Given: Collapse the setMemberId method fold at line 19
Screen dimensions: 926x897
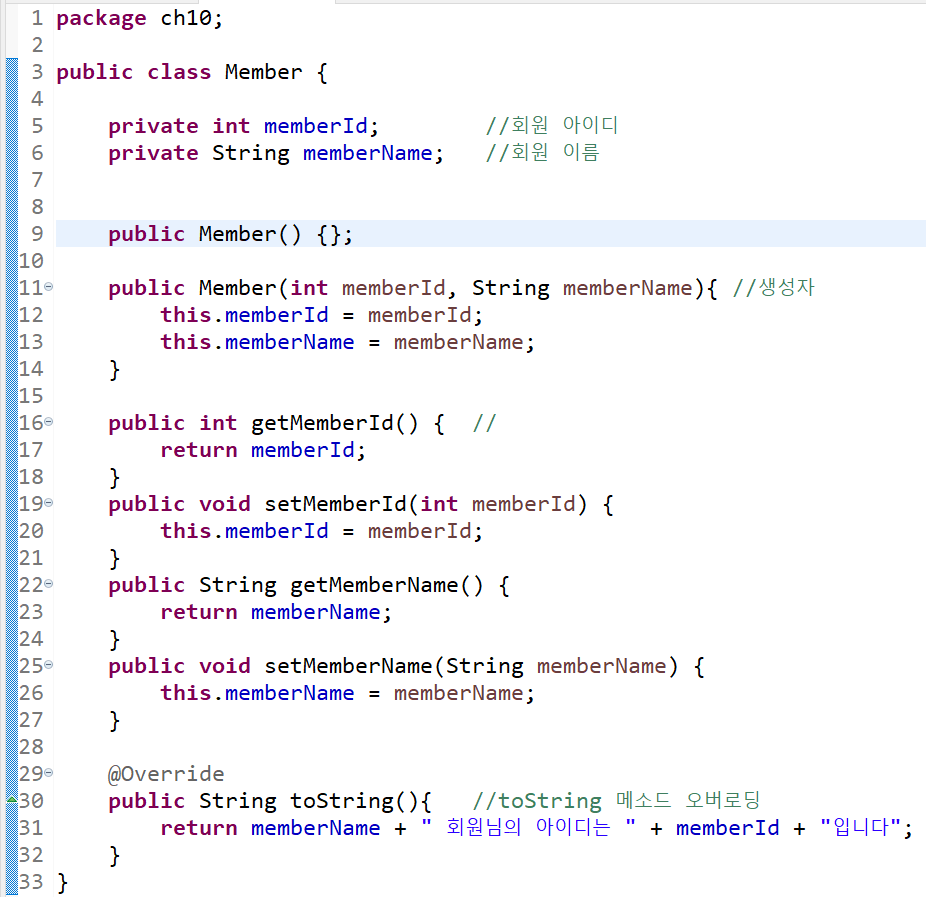Looking at the screenshot, I should pyautogui.click(x=49, y=503).
